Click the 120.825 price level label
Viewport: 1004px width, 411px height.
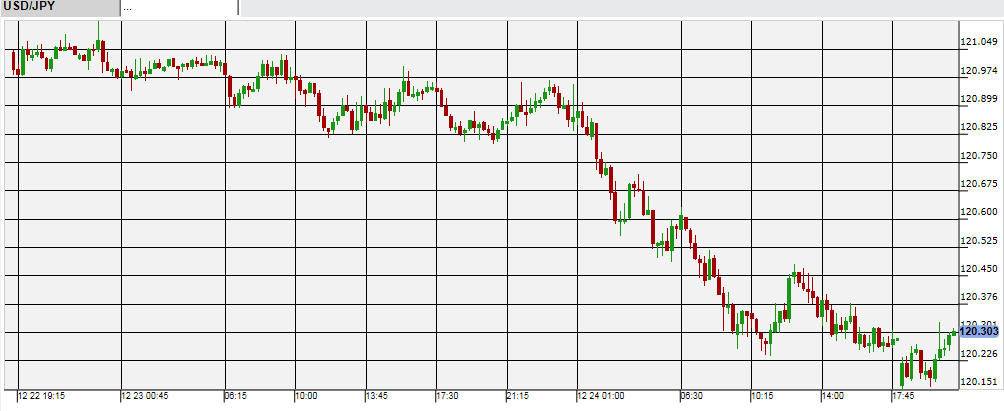979,127
